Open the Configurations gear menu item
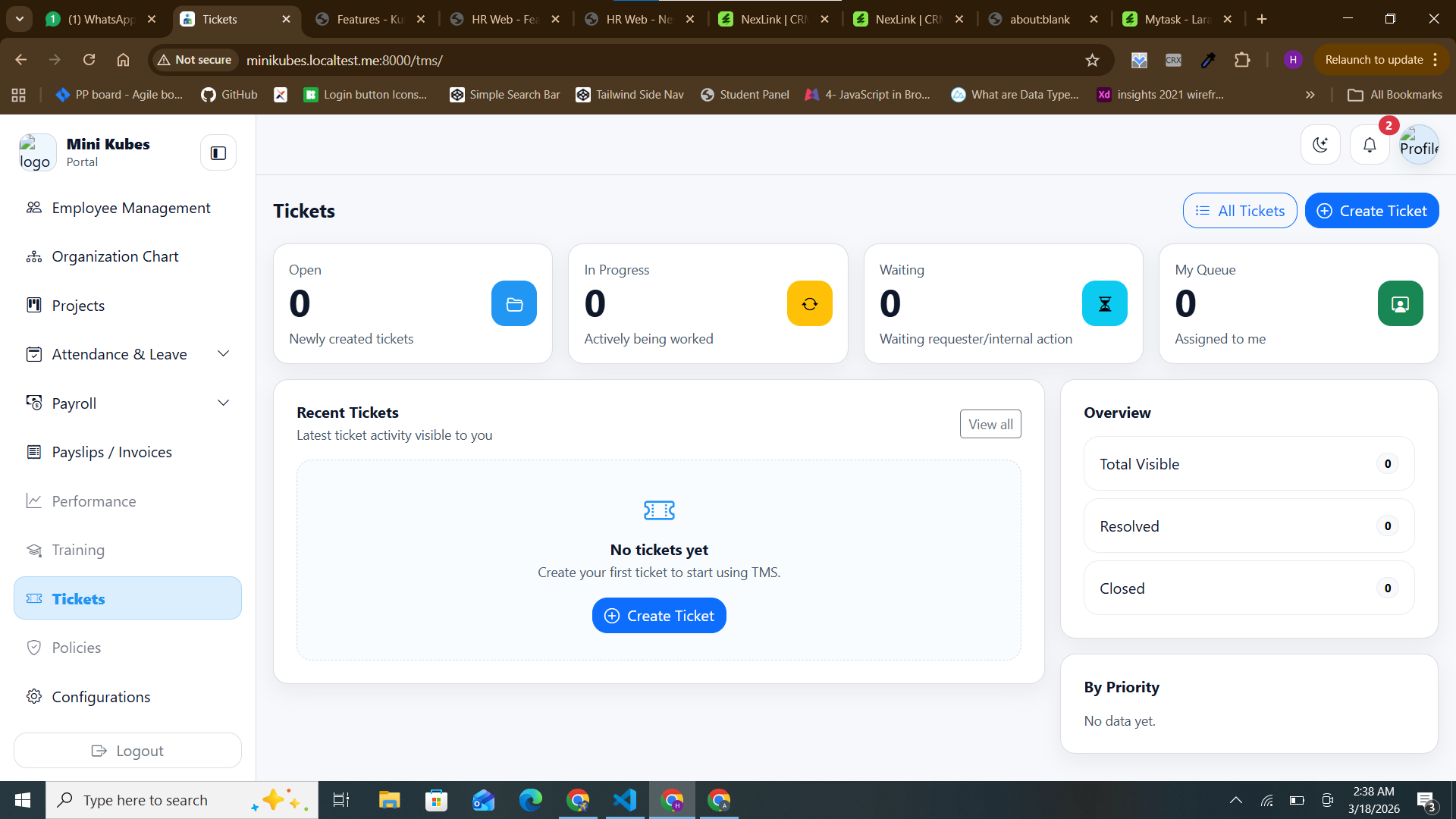 click(101, 697)
